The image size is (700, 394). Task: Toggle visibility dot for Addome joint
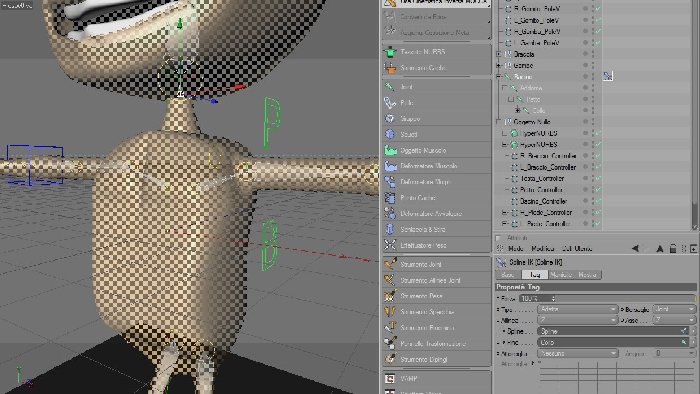tap(585, 88)
